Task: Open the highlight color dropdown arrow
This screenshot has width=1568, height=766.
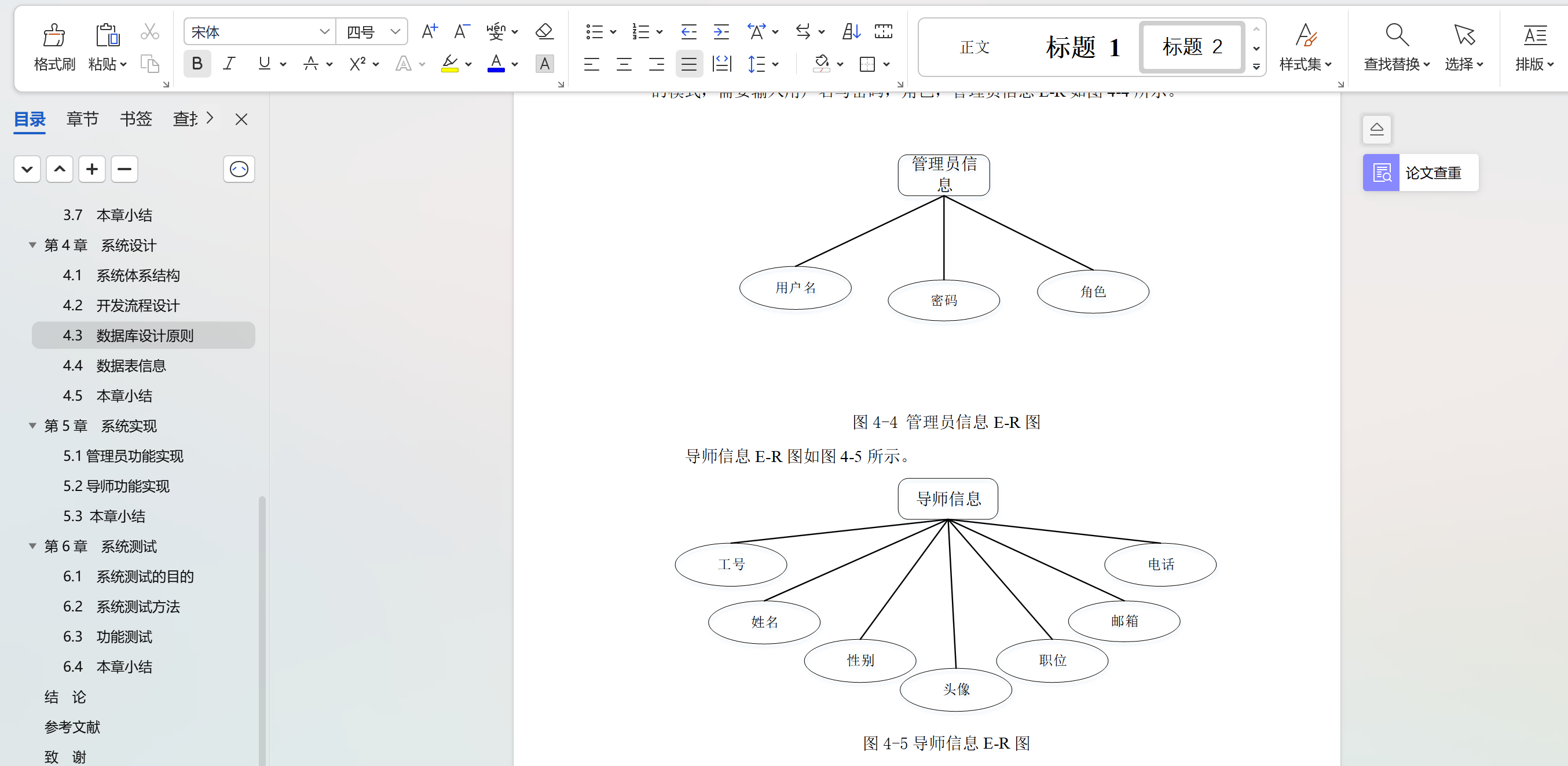Action: [468, 64]
